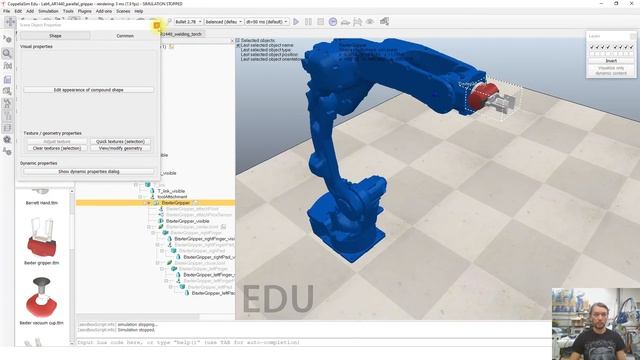The width and height of the screenshot is (640, 360).
Task: Close the Scene Object Properties dialog
Action: pyautogui.click(x=156, y=25)
